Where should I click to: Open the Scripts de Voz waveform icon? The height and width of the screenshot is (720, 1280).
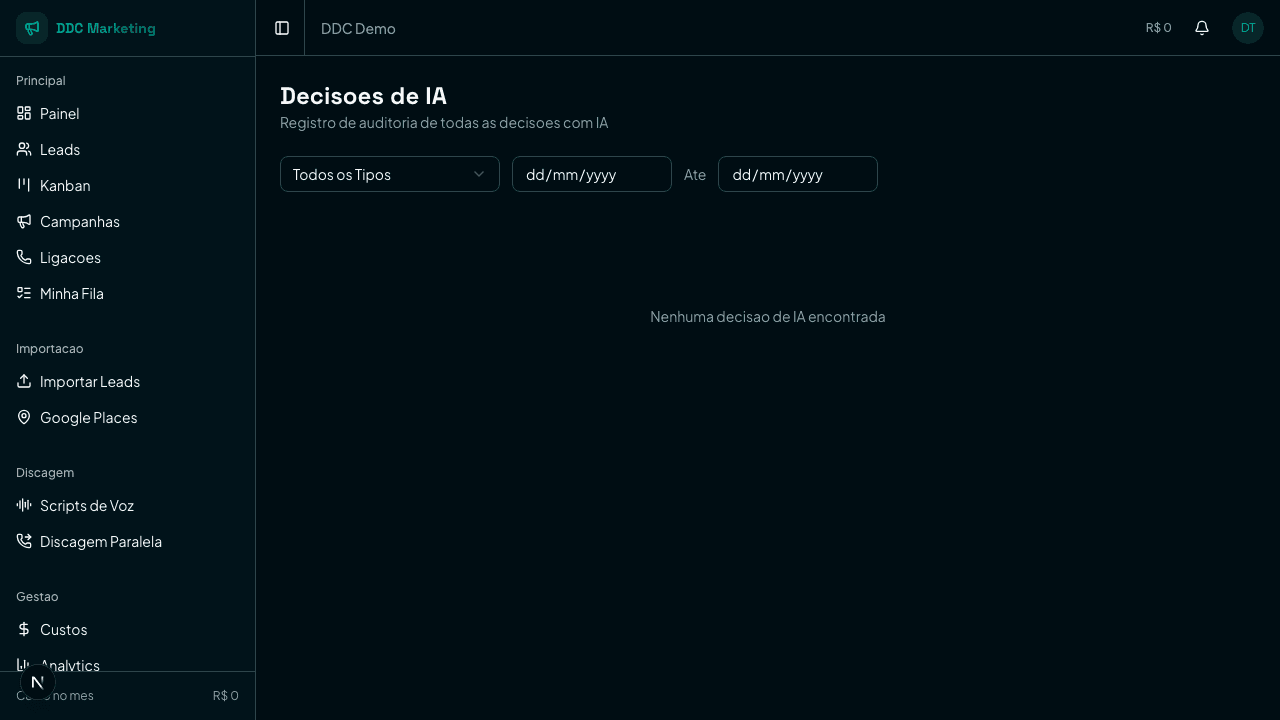[24, 505]
